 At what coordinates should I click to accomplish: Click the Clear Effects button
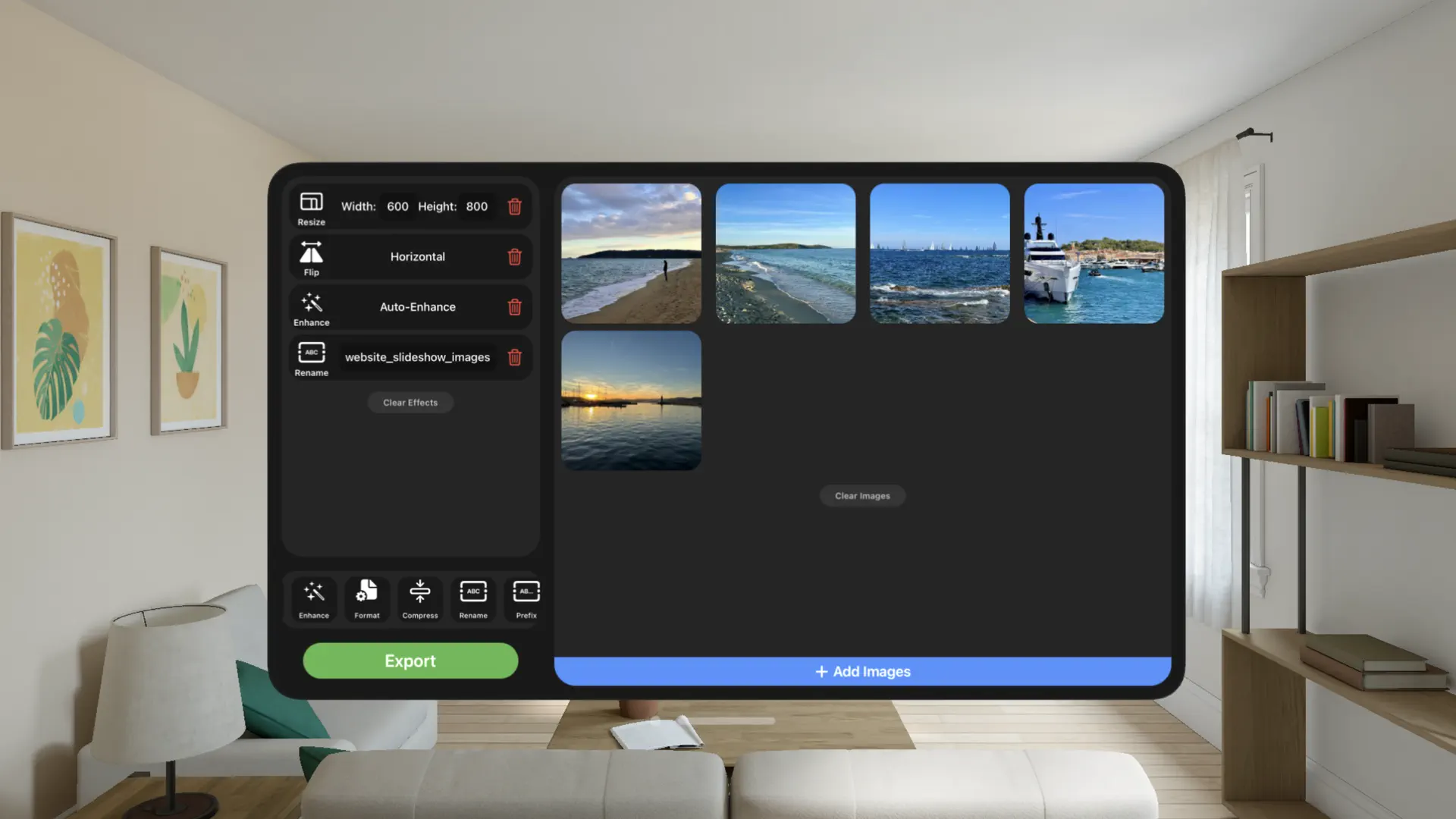point(410,402)
